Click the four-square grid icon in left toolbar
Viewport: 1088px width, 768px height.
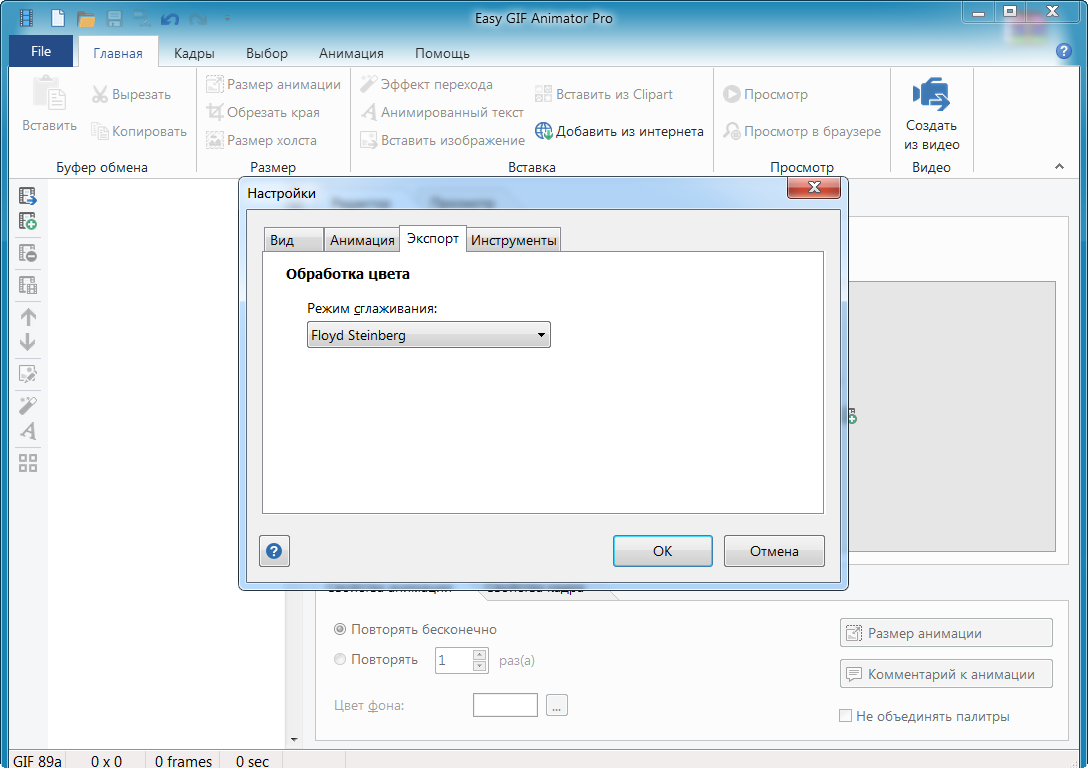pos(28,463)
